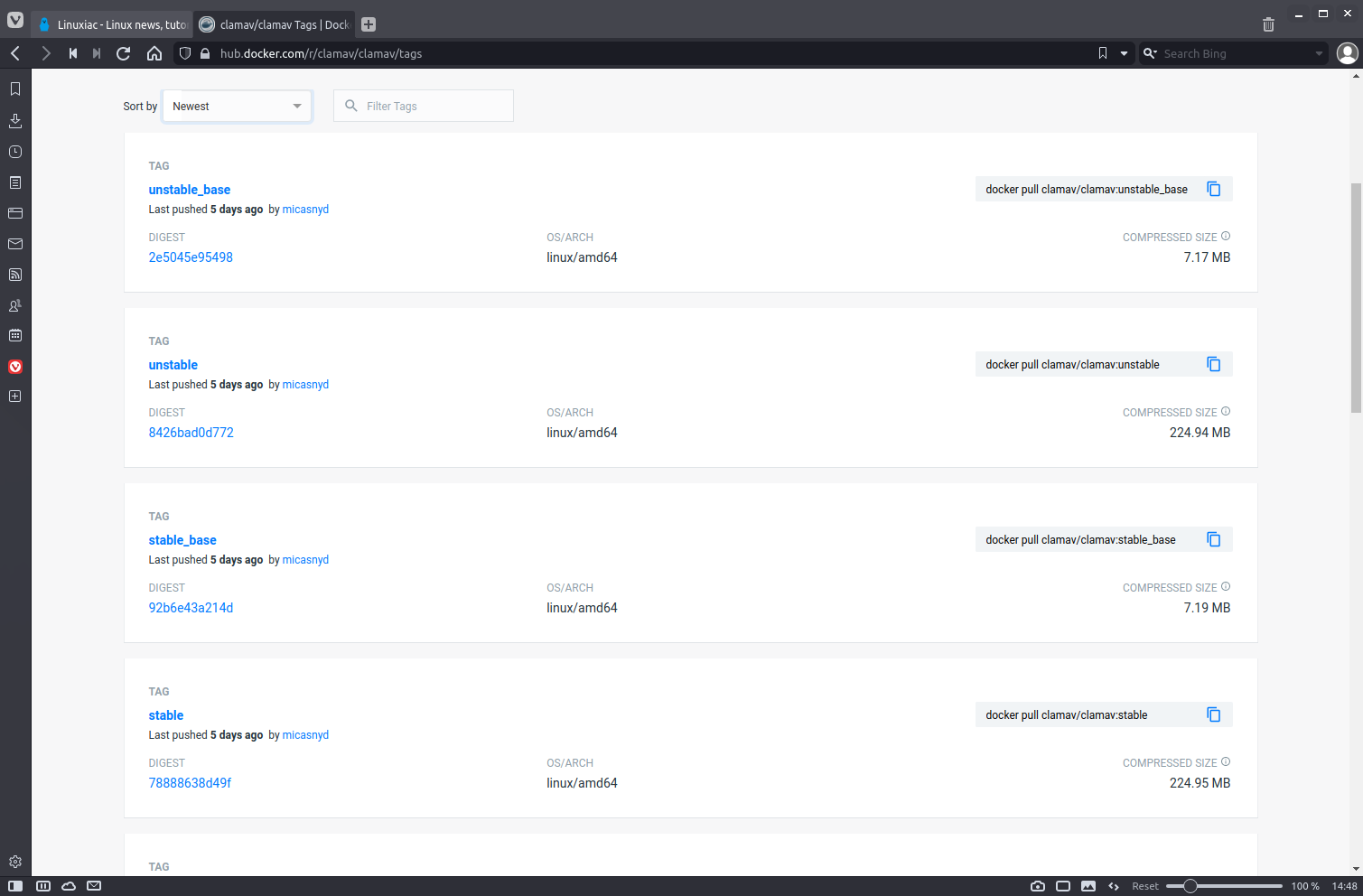Open the tracker shield icon
Image resolution: width=1363 pixels, height=896 pixels.
point(185,53)
